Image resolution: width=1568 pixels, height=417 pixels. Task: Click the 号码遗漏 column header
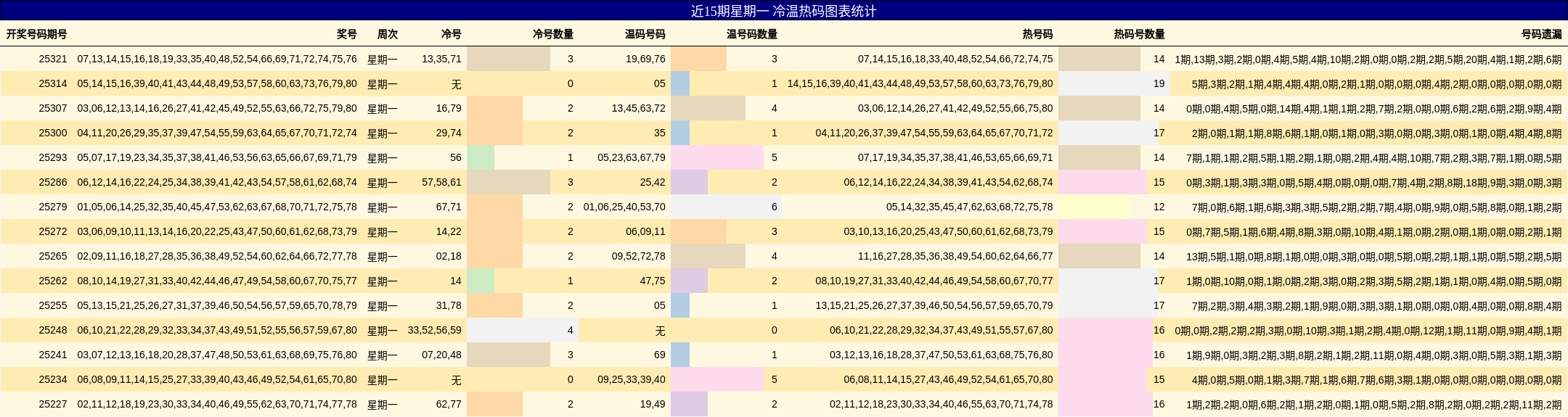1542,34
